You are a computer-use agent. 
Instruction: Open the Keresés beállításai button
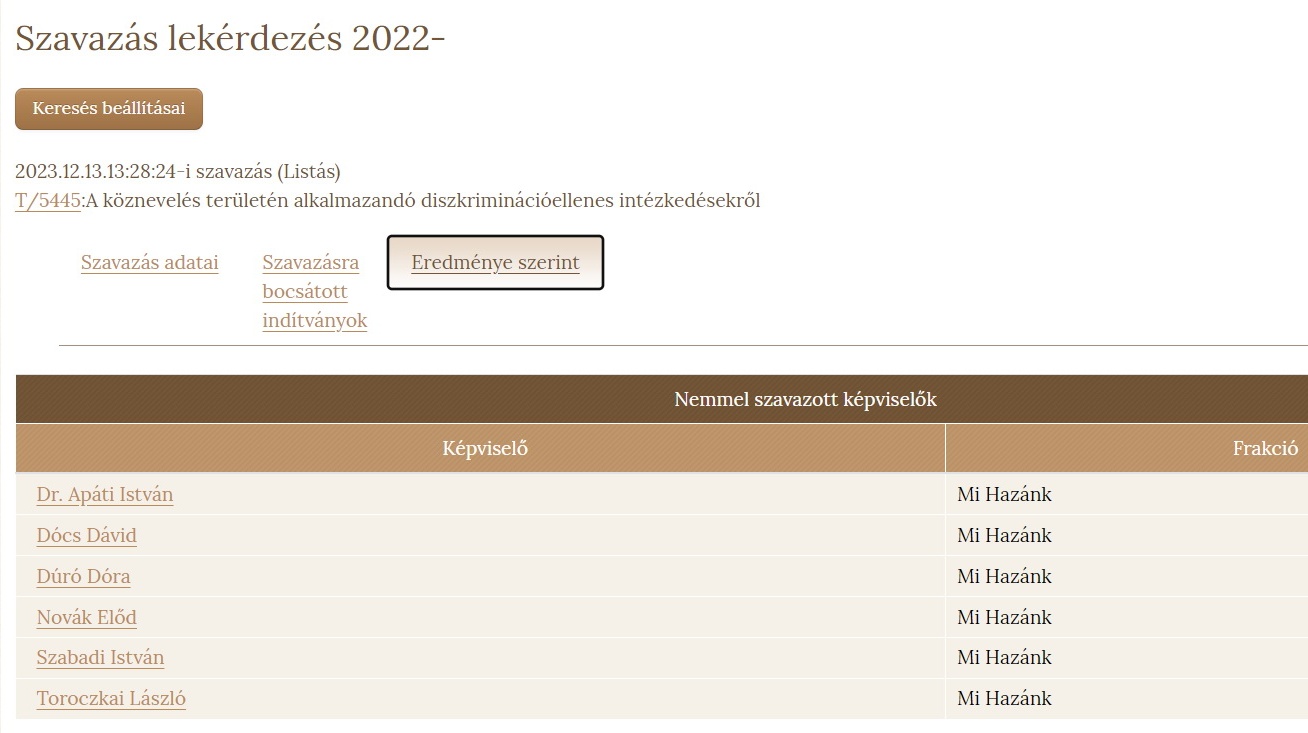click(109, 109)
